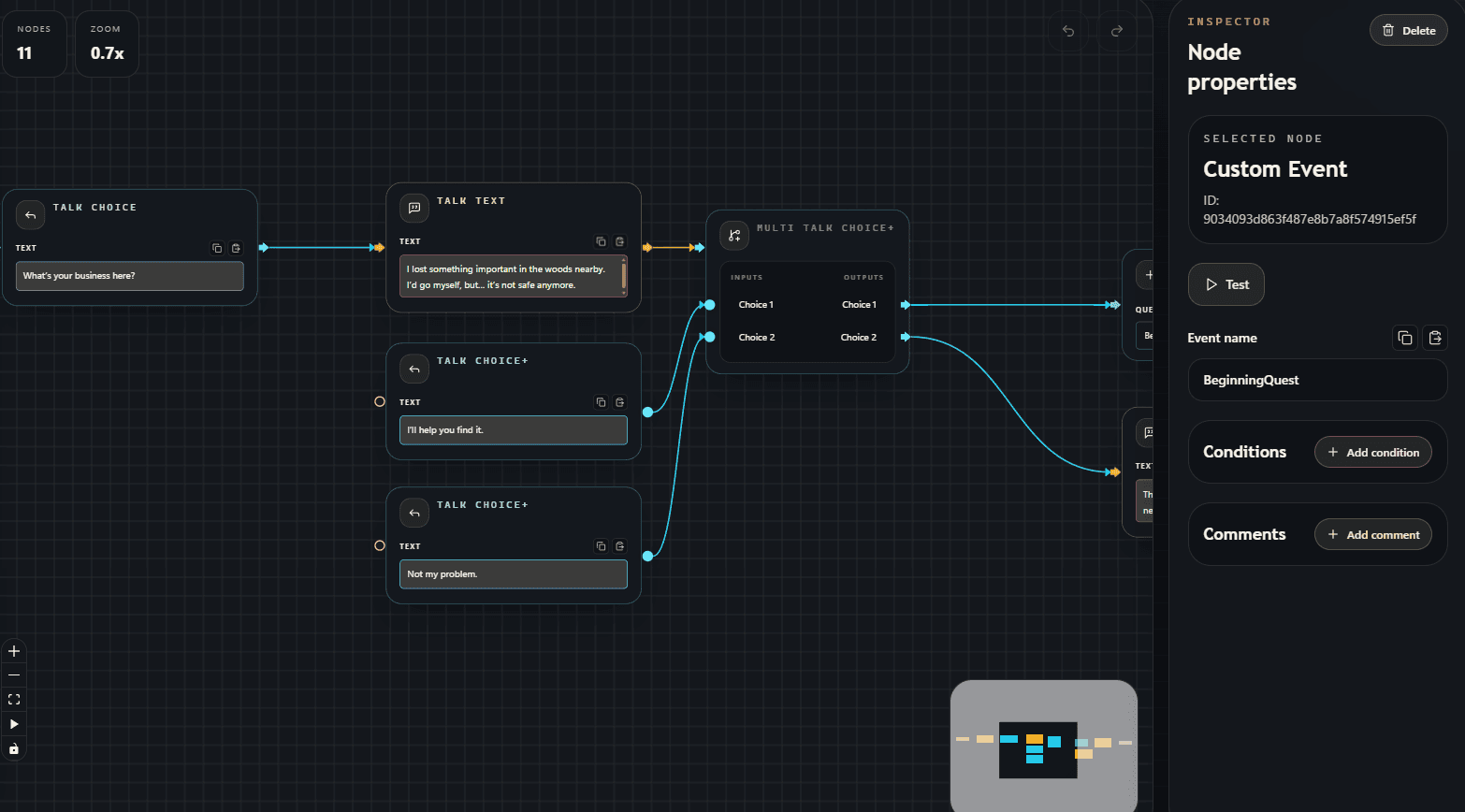This screenshot has height=812, width=1465.
Task: Click the MULTI TALK CHOICE+ node title
Action: [825, 228]
